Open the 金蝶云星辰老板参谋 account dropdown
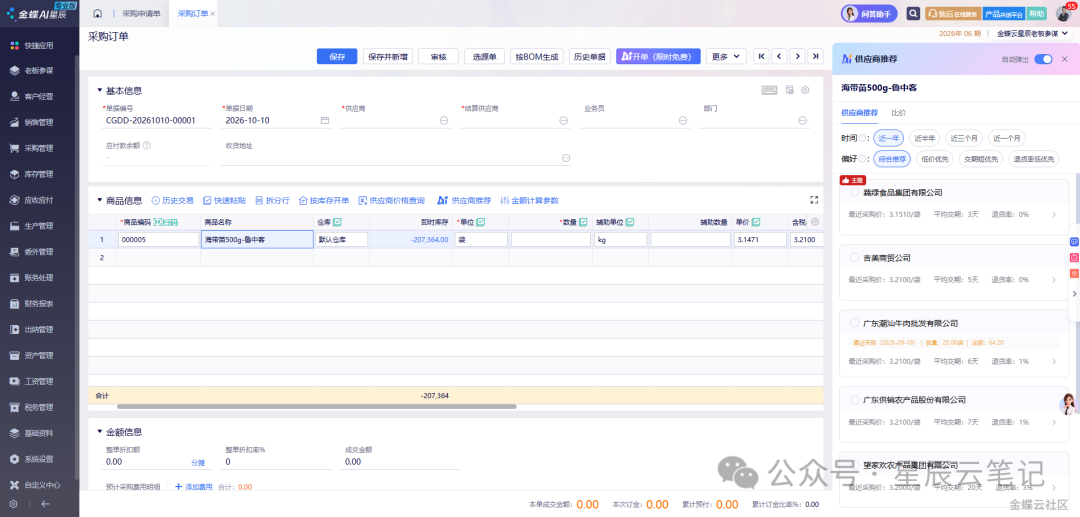The width and height of the screenshot is (1080, 517). (x=1034, y=33)
